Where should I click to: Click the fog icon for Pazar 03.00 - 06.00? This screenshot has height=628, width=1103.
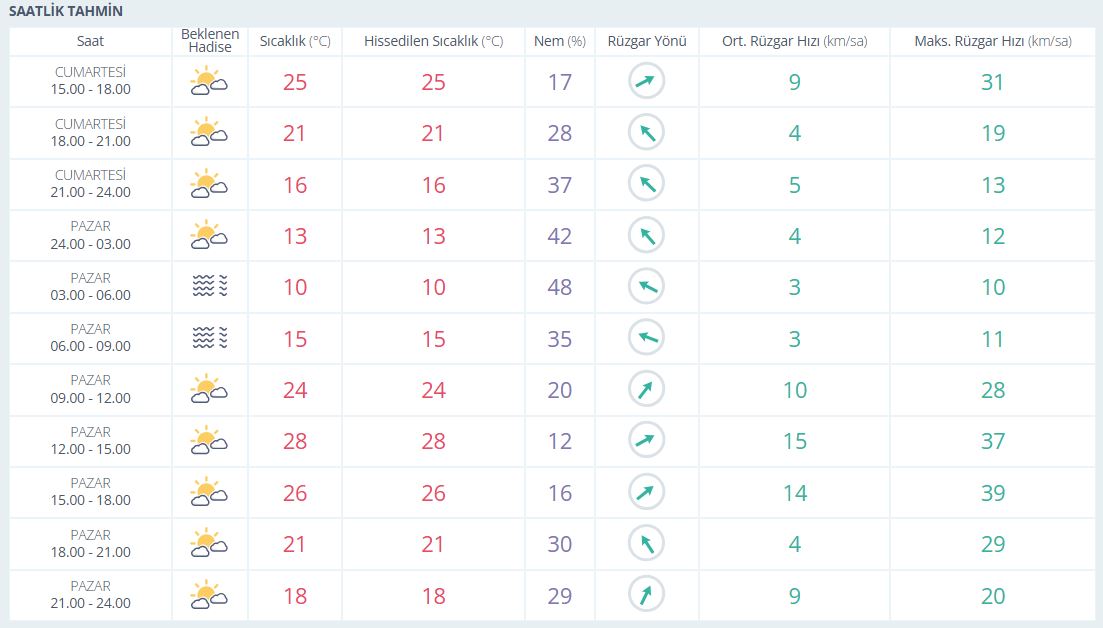(209, 287)
